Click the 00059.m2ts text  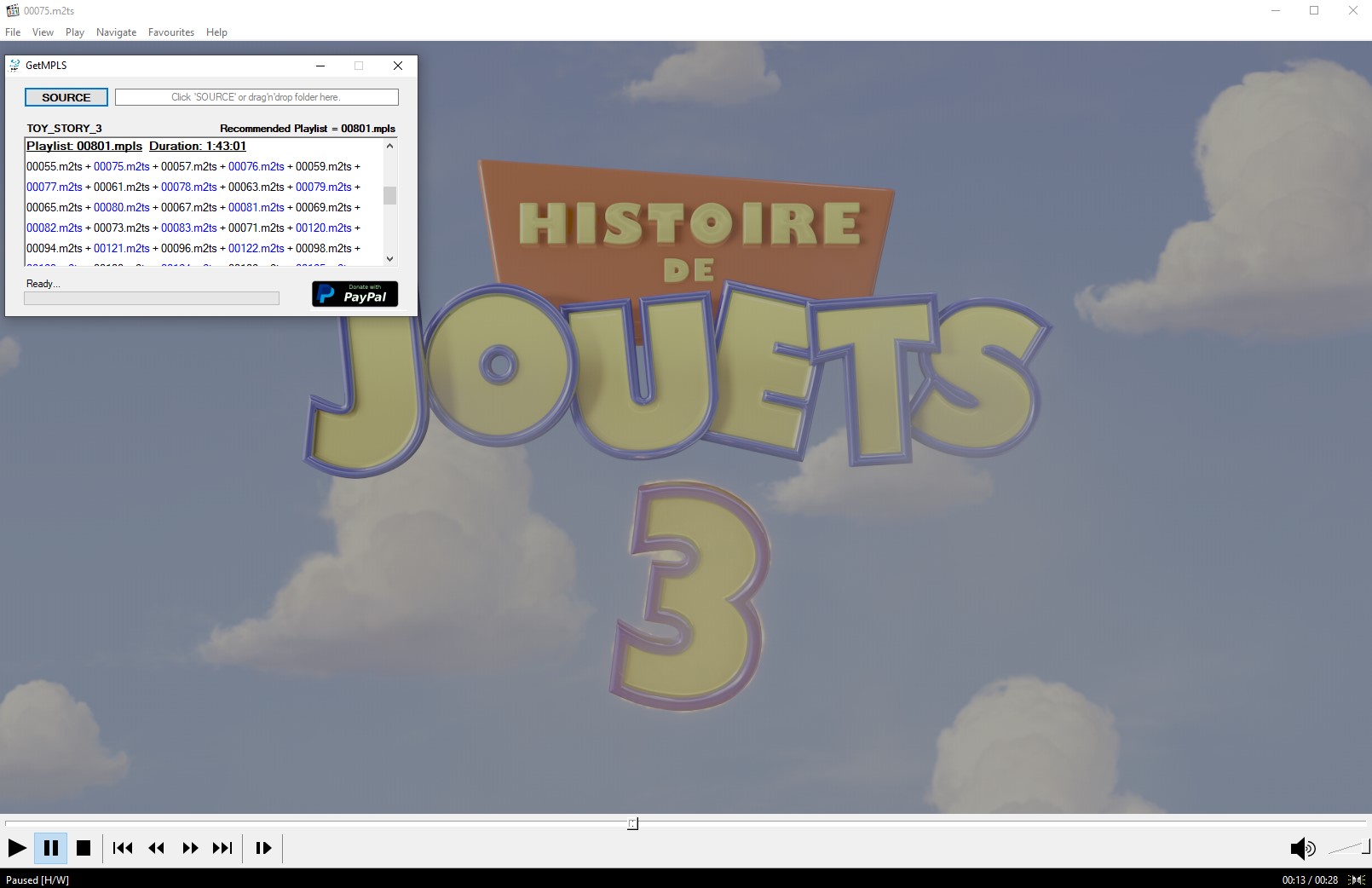point(324,166)
